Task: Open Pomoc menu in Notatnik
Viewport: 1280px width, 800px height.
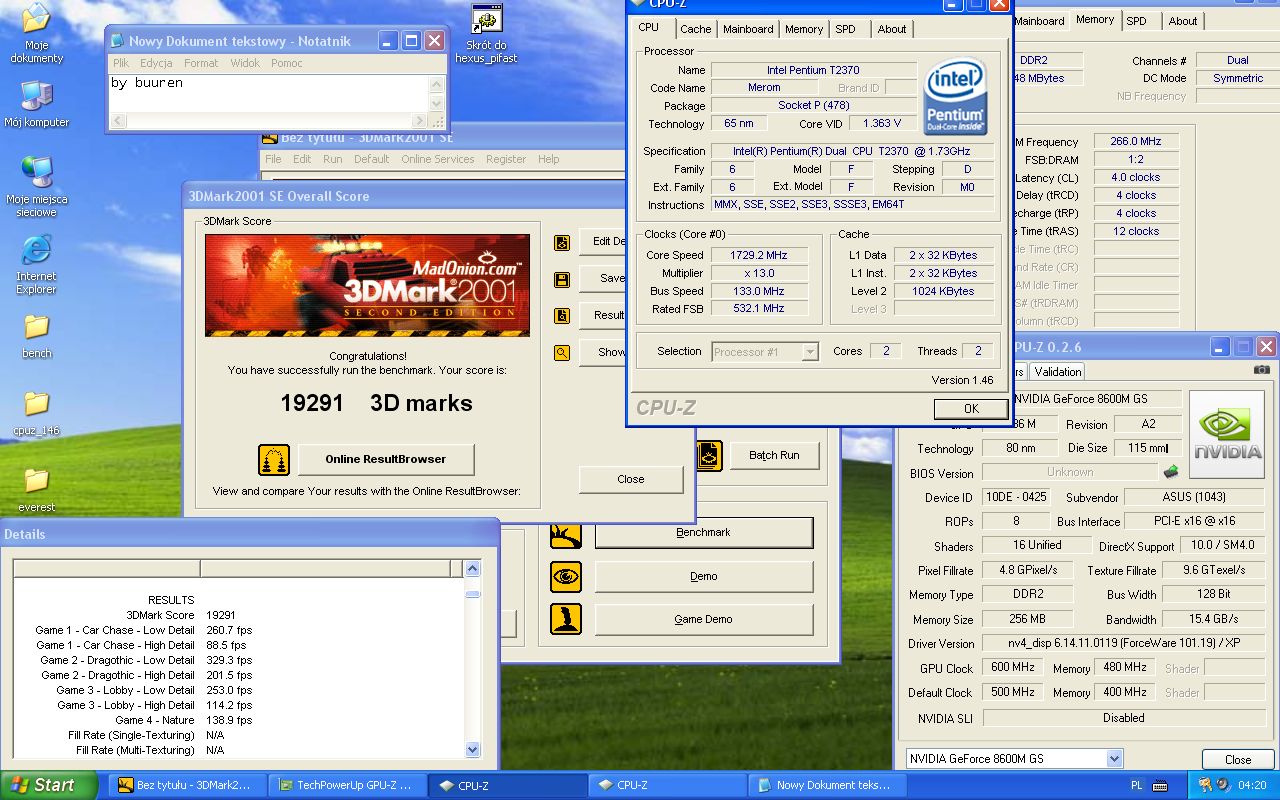Action: coord(287,63)
